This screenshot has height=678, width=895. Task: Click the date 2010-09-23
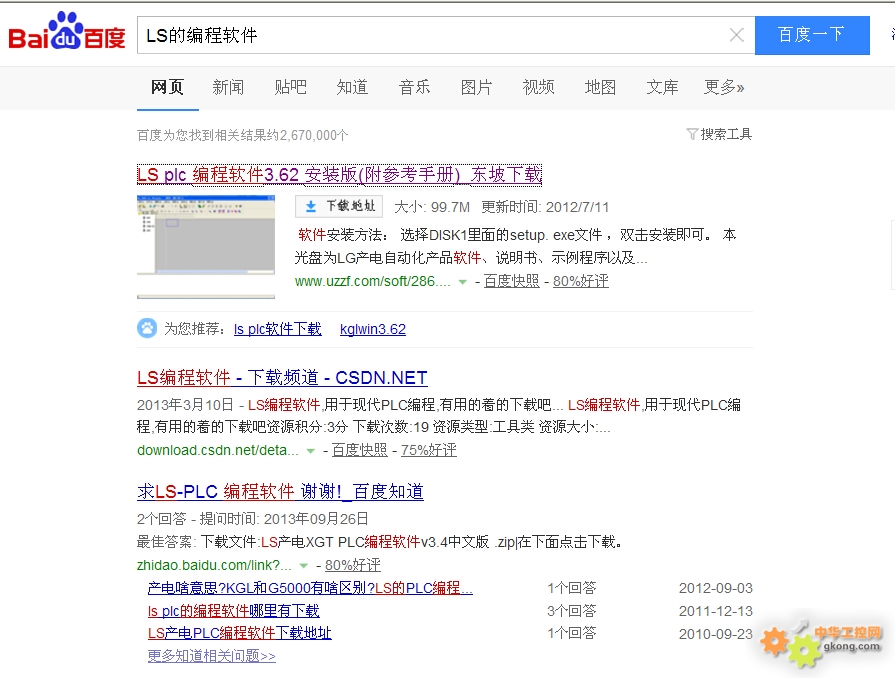(x=716, y=633)
